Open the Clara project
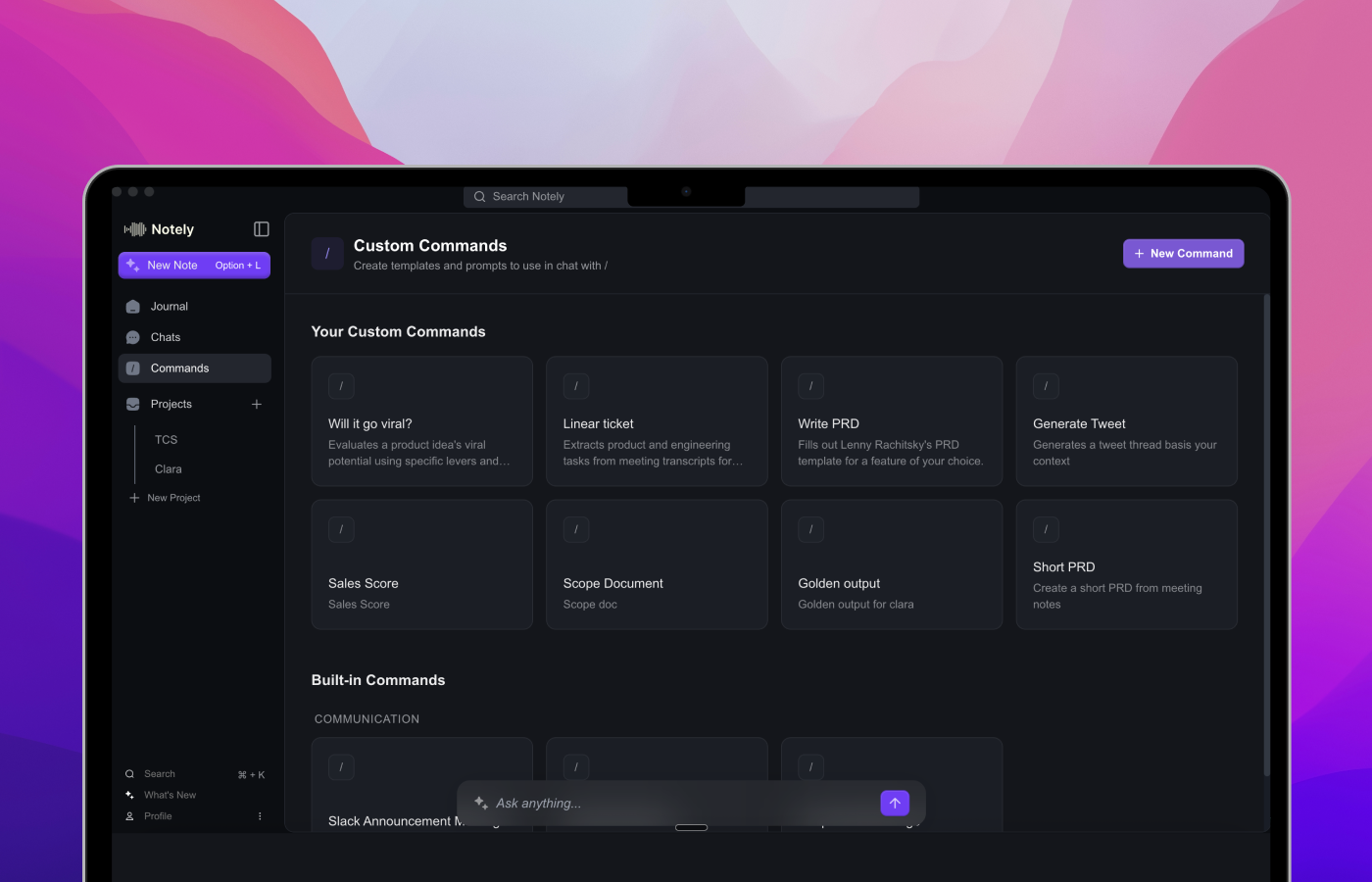 click(x=168, y=468)
